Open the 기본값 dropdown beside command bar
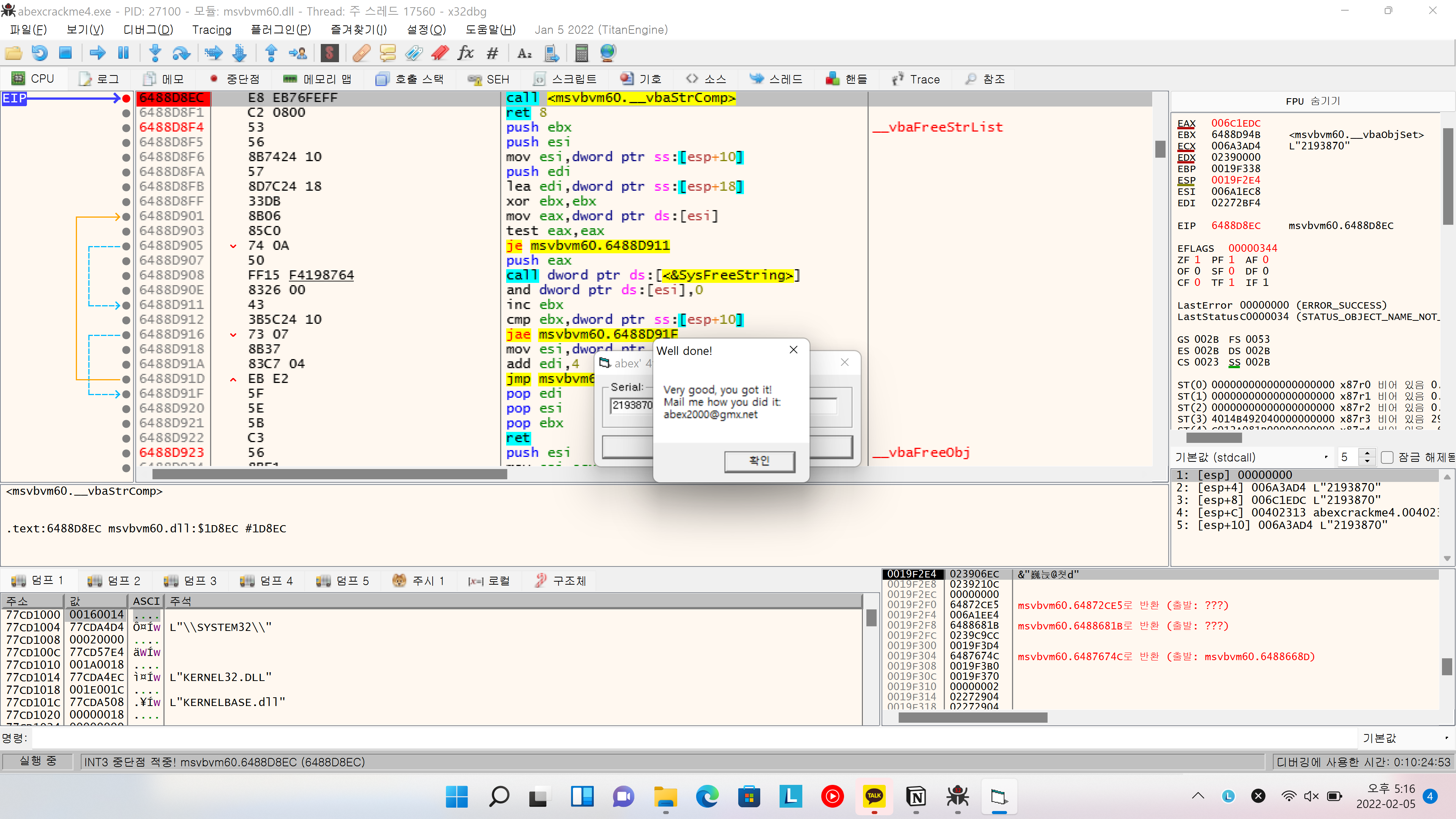Screen dimensions: 1456x819 (x=1406, y=737)
